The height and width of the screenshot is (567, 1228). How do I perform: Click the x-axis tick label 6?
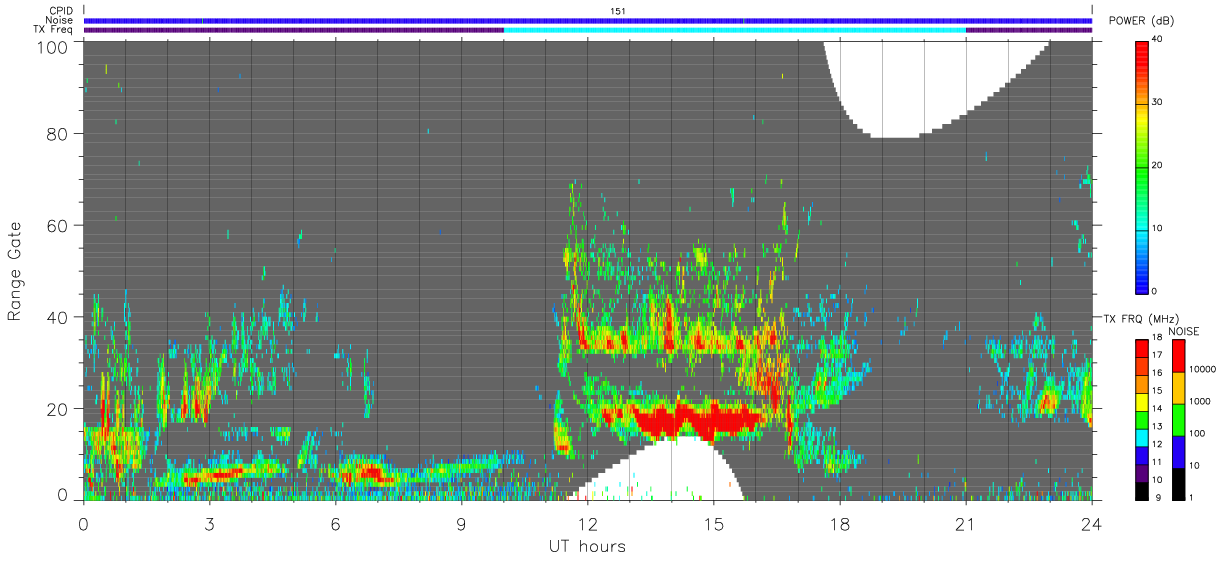tap(335, 523)
